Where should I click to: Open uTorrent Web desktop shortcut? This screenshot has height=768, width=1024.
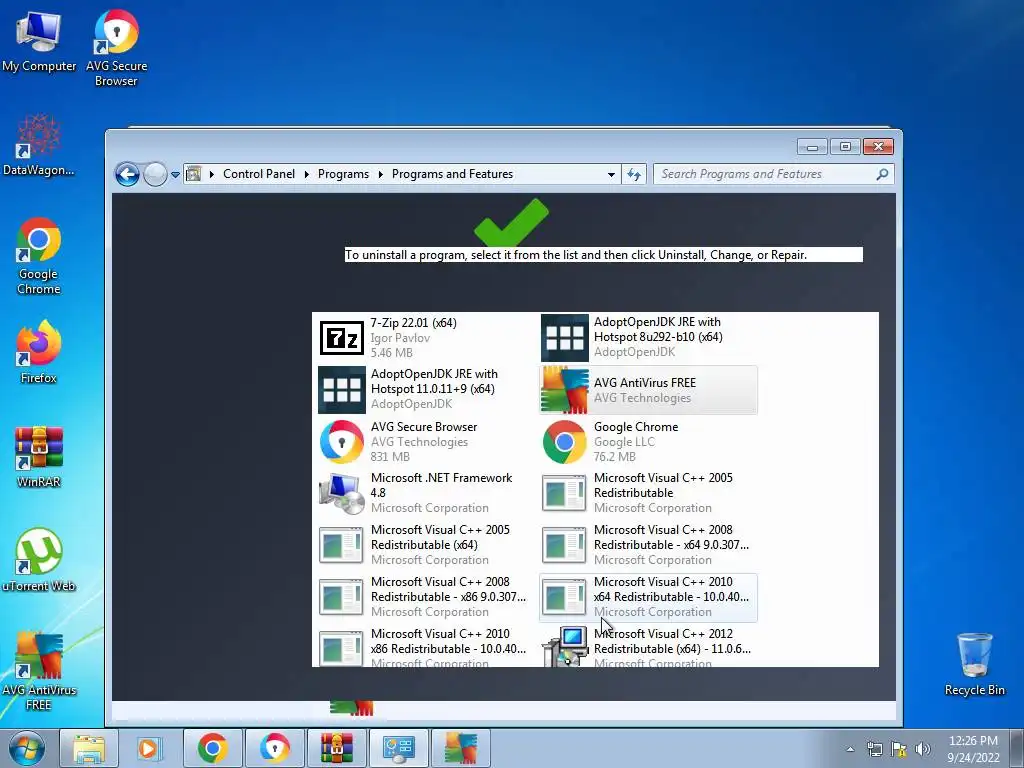pyautogui.click(x=39, y=560)
